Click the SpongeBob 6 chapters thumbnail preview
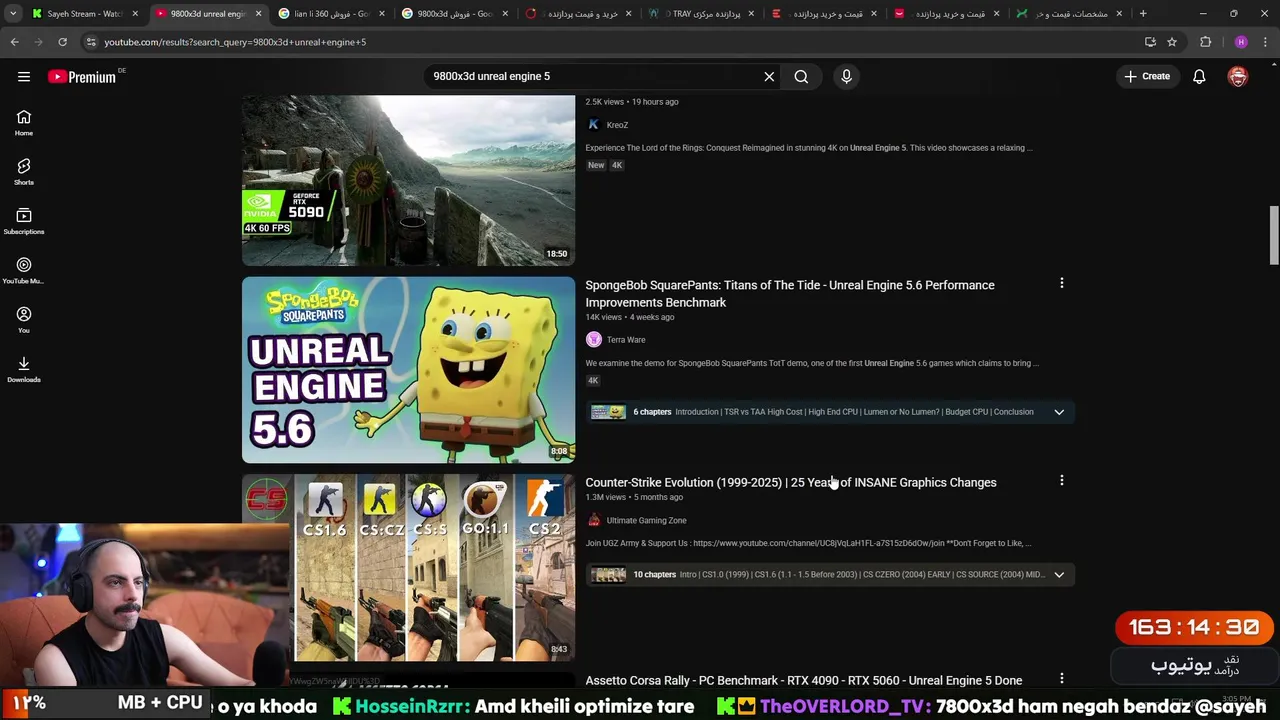The width and height of the screenshot is (1280, 720). coord(608,412)
